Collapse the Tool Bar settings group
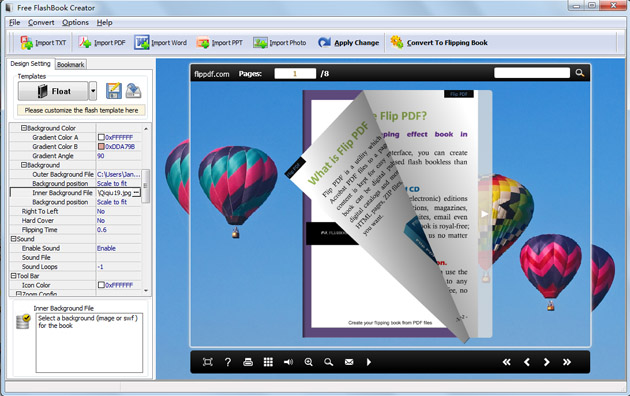 (13, 276)
